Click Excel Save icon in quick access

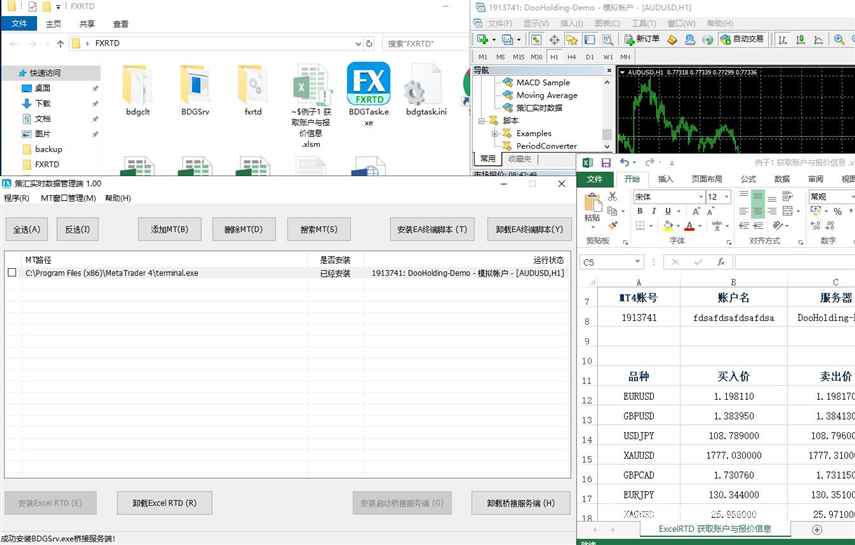606,163
